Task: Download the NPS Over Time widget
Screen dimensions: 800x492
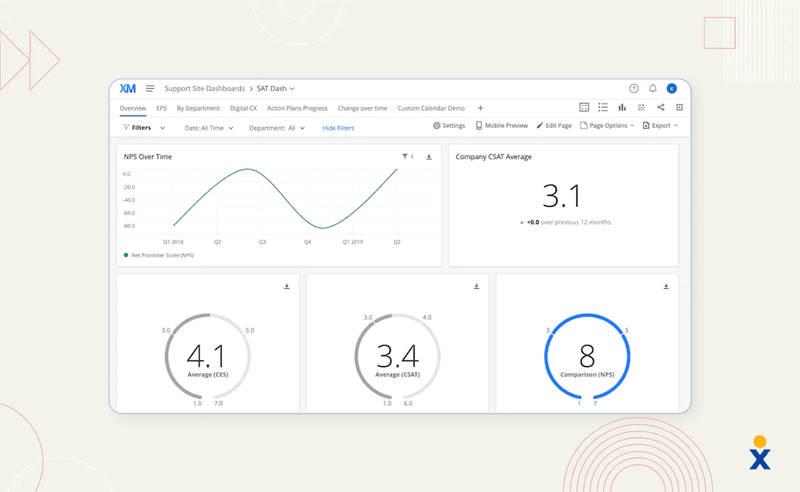Action: (x=429, y=157)
